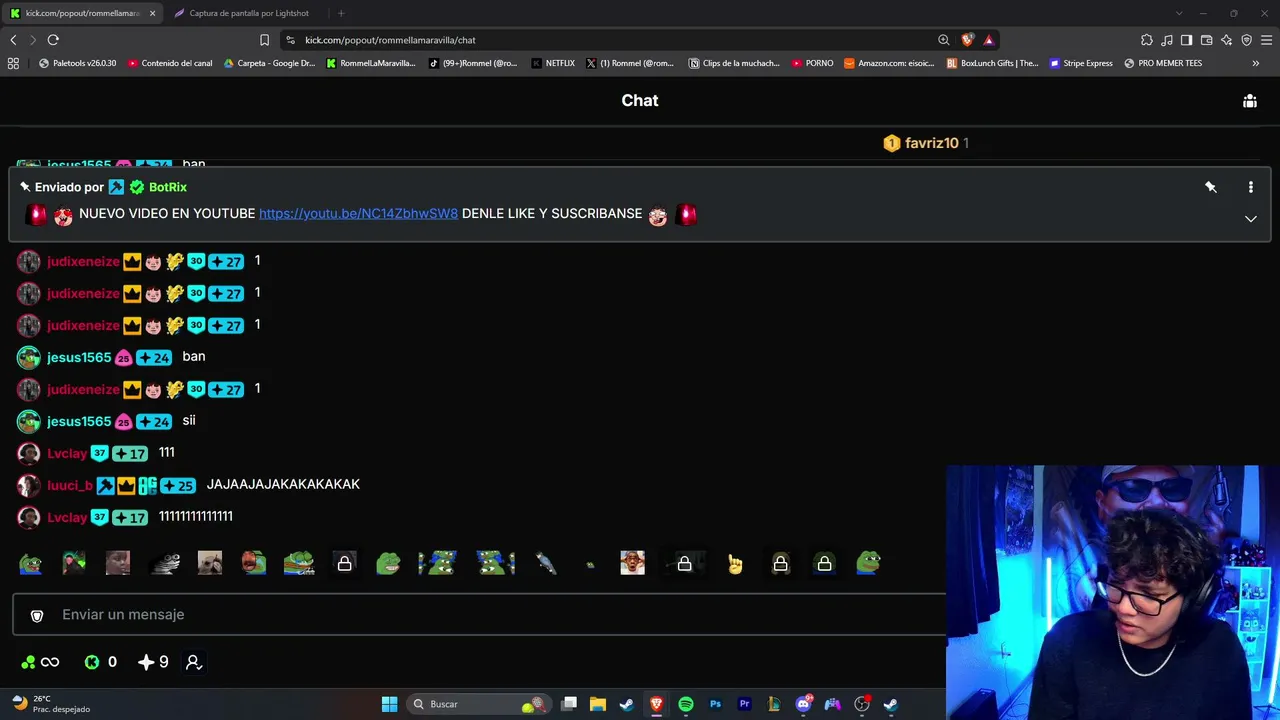The width and height of the screenshot is (1280, 720).
Task: Open the Brave Wallet icon
Action: [x=1206, y=40]
